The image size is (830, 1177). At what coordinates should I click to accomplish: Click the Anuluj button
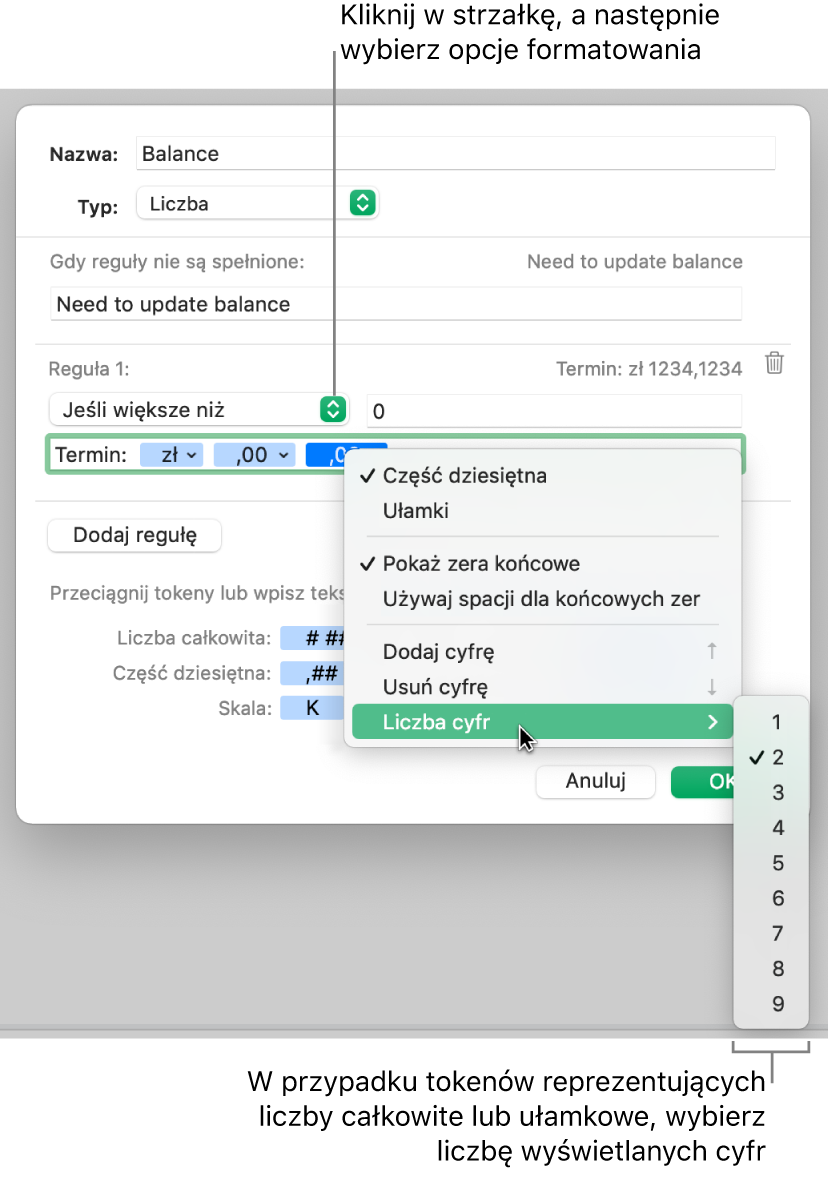[595, 781]
